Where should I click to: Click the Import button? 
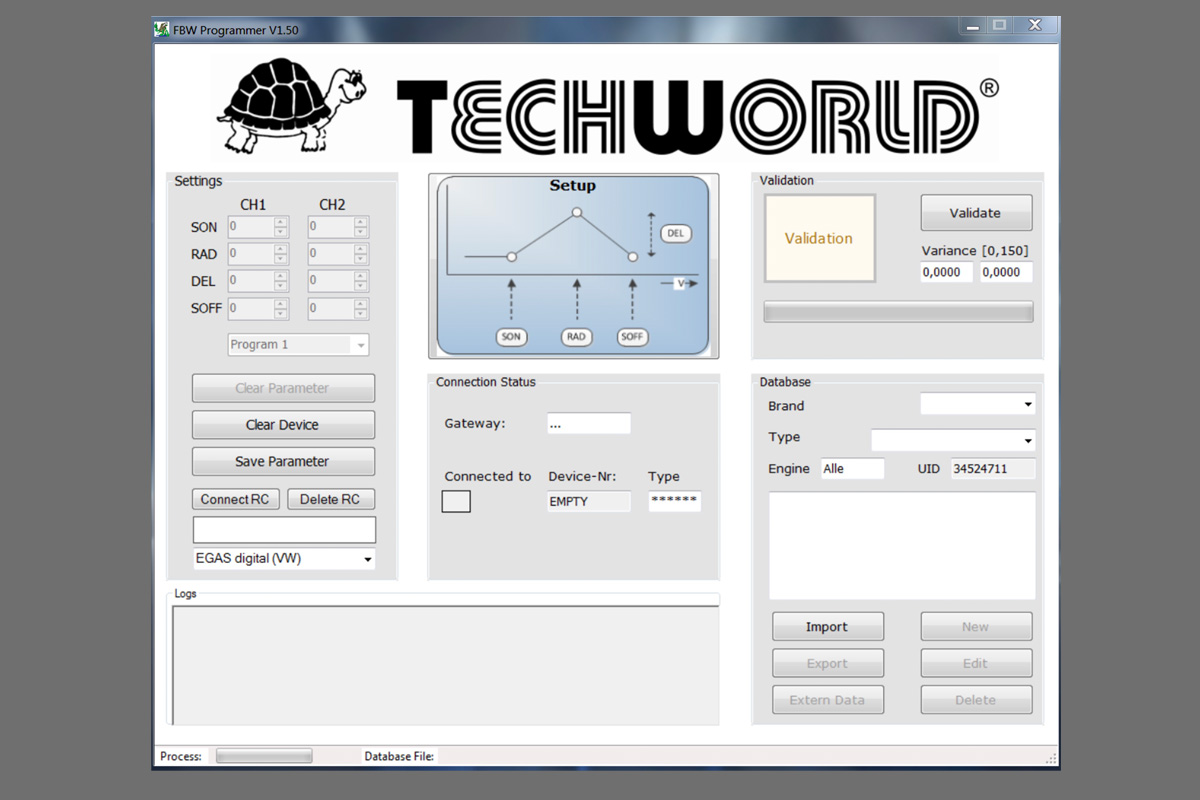[828, 627]
